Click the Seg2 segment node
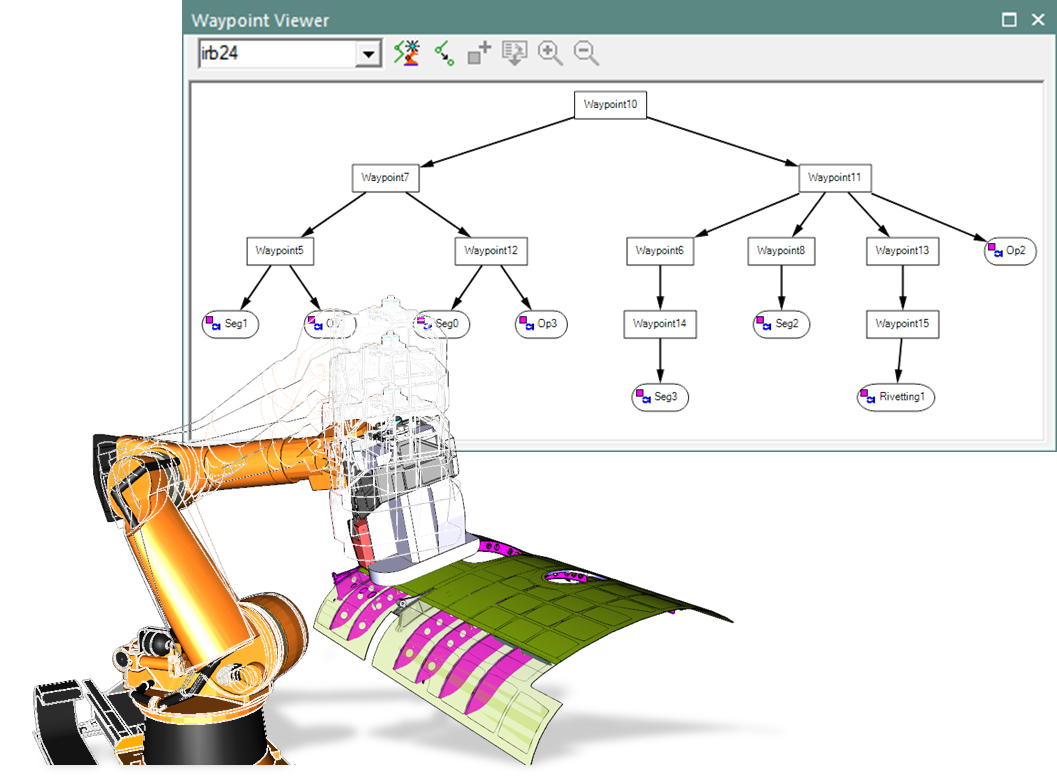This screenshot has height=778, width=1057. (781, 324)
